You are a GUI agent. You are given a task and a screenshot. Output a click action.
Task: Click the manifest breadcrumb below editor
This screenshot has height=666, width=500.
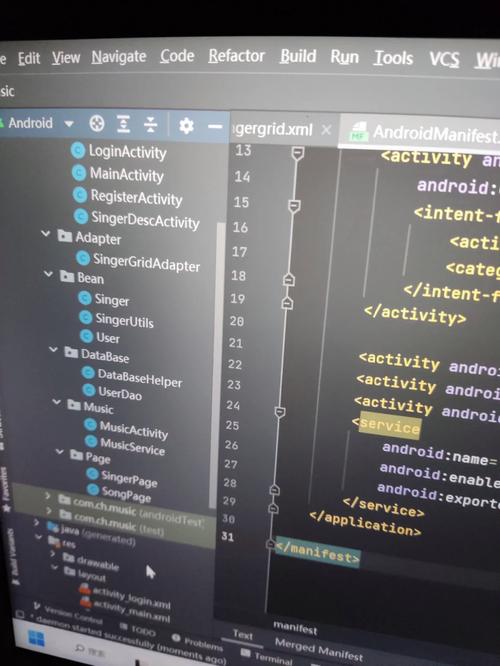point(295,627)
